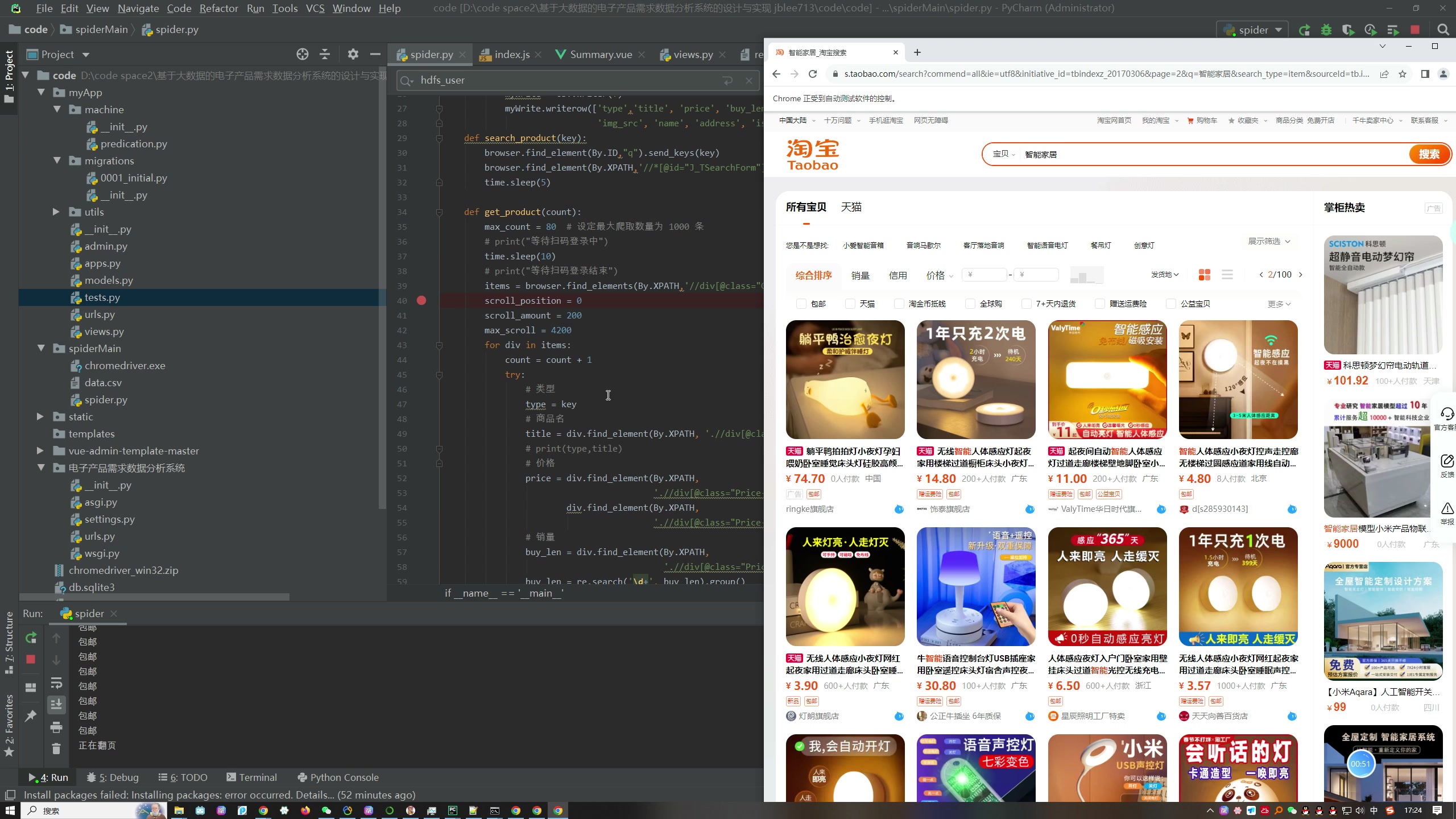Open 购物车 link in Taobao header

(1202, 121)
